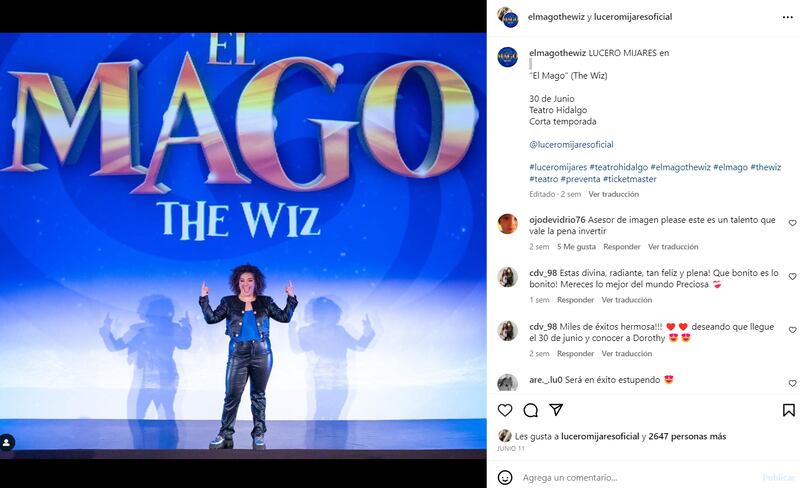
Task: Like the post with heart icon
Action: [505, 410]
